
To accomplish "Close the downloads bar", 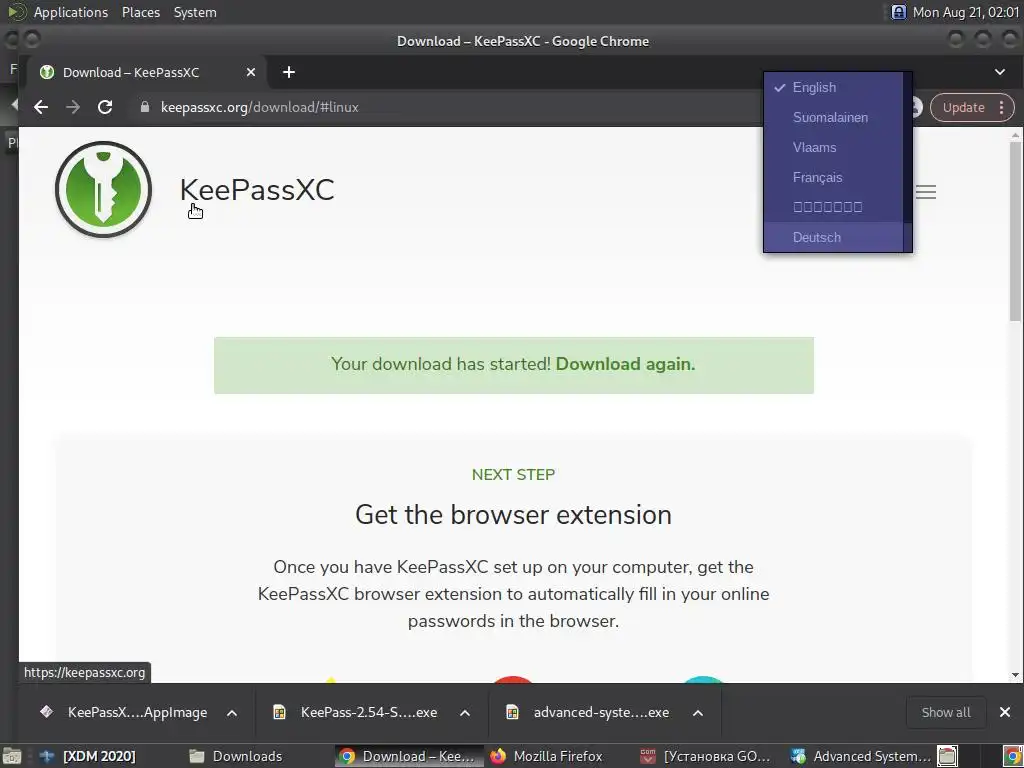I will (1004, 712).
